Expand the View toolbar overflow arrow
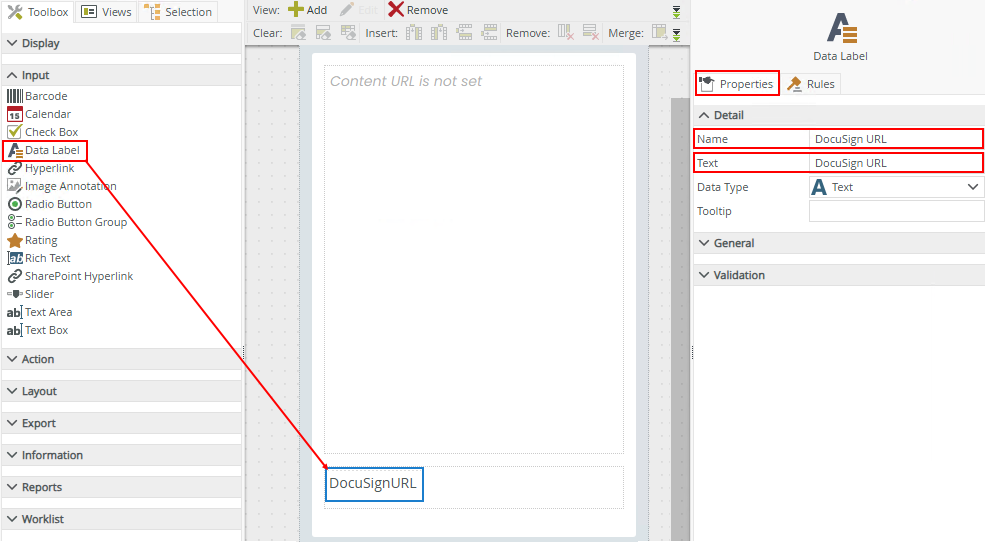The image size is (985, 542). [x=677, y=12]
